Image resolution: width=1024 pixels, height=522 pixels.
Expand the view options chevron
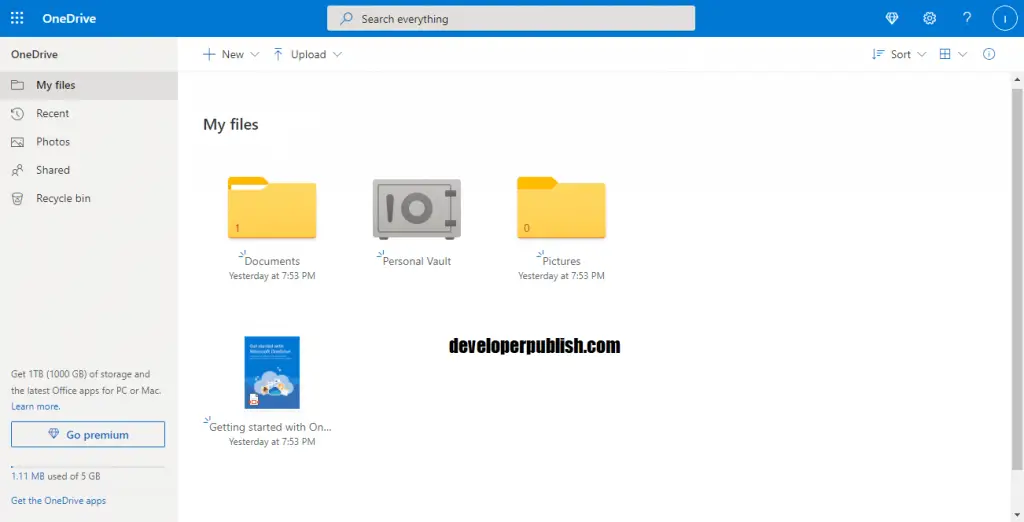(963, 54)
